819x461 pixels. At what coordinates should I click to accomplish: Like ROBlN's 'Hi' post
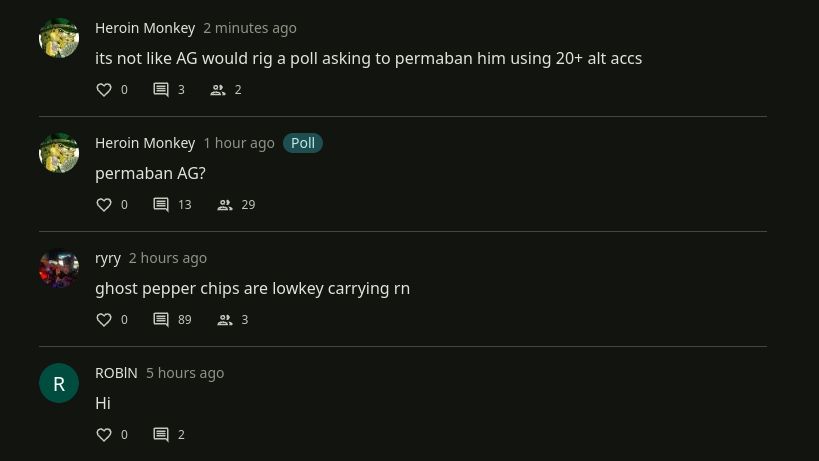coord(104,435)
